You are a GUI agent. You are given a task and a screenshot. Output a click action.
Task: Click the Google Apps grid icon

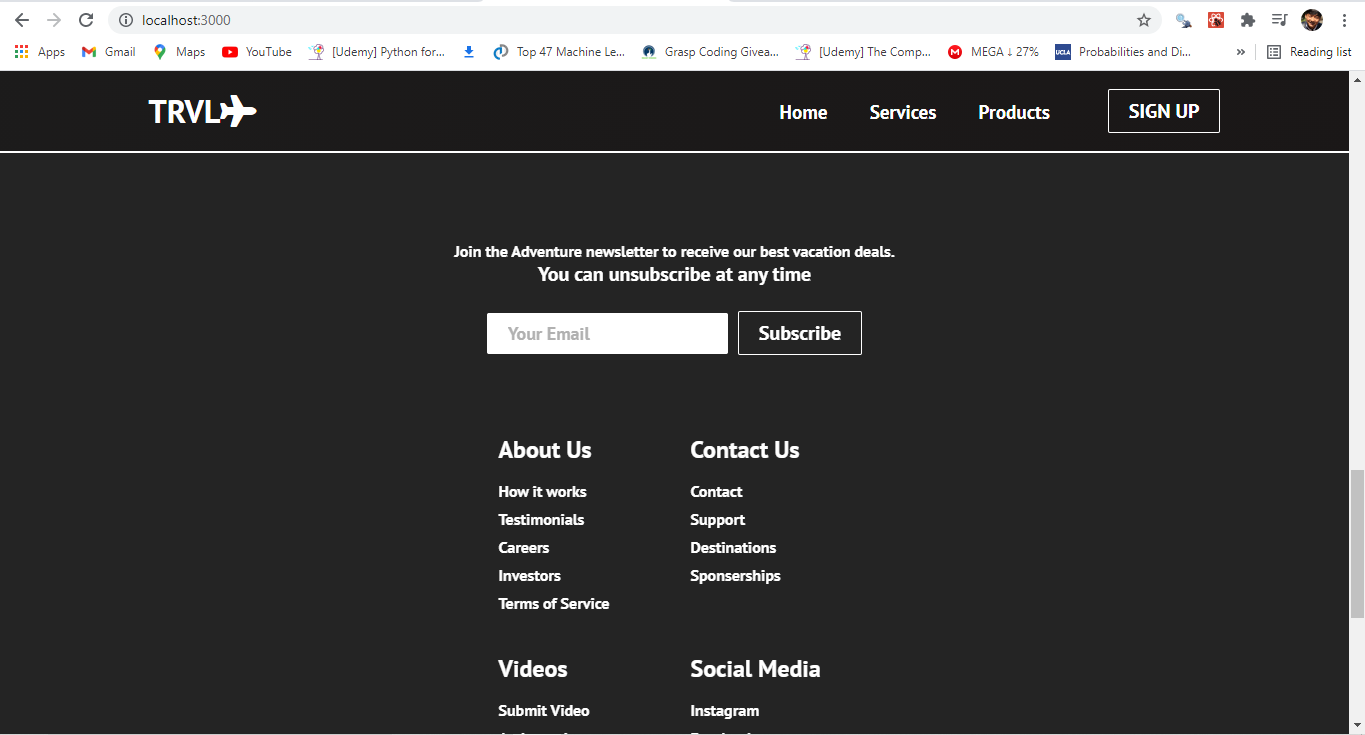point(21,51)
